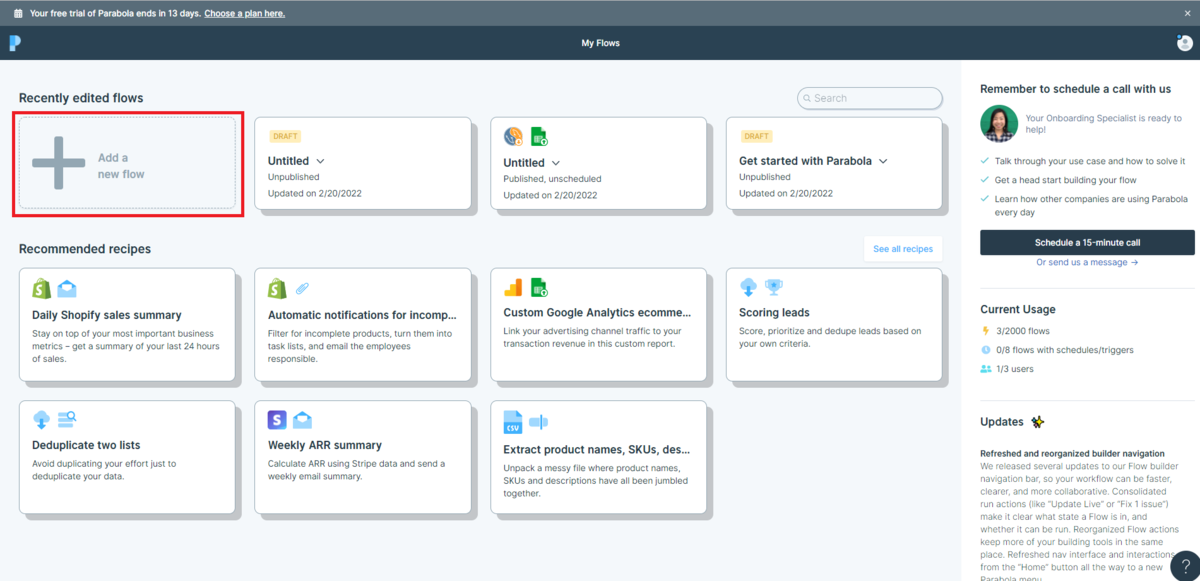1200x581 pixels.
Task: Click Schedule a 15-minute call button
Action: tap(1087, 242)
